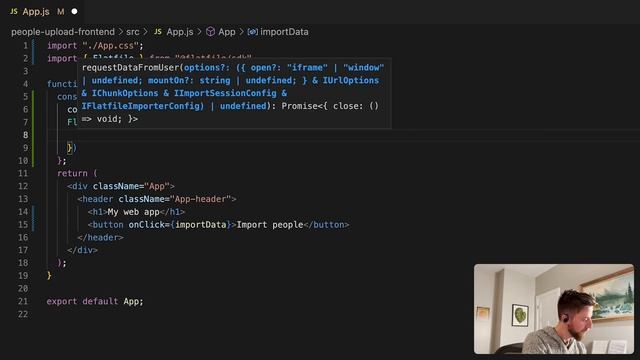Screen dimensions: 640x360
Task: Click line number 1 in gutter
Action: (x=25, y=46)
